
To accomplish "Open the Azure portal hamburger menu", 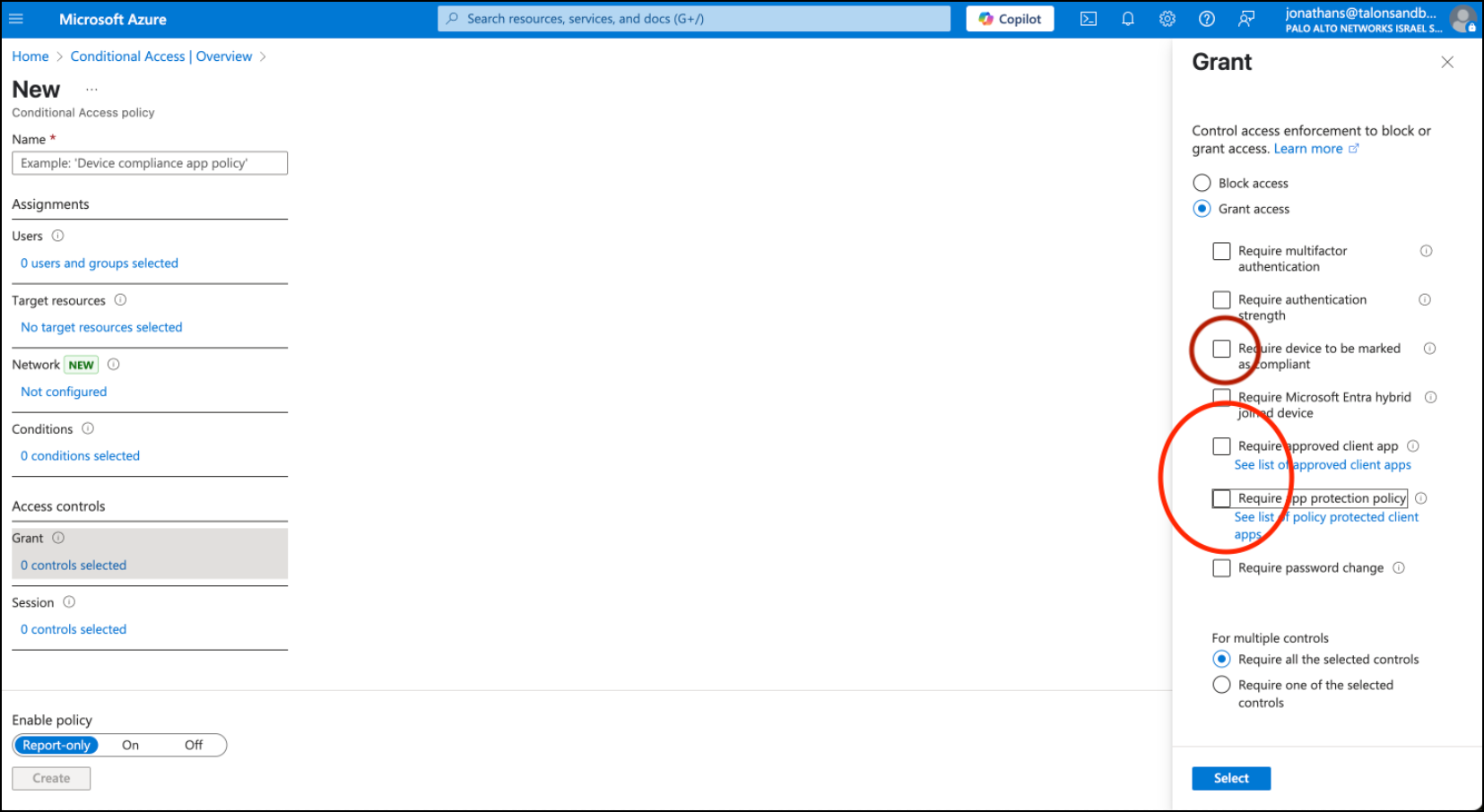I will [x=16, y=19].
